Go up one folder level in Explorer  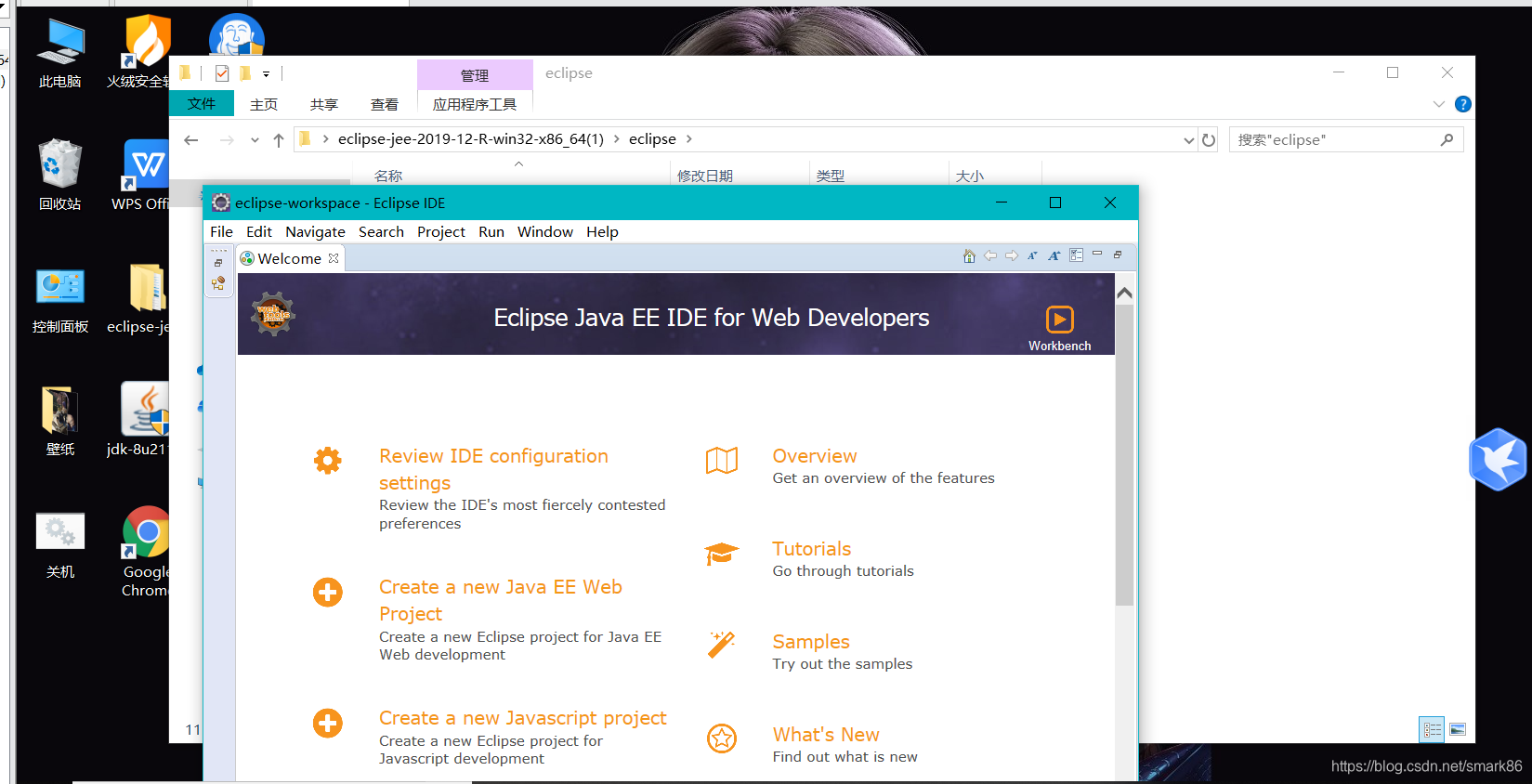point(279,139)
